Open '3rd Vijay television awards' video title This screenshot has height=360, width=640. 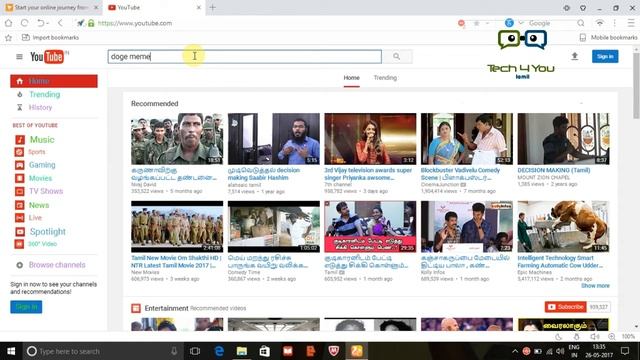[368, 174]
